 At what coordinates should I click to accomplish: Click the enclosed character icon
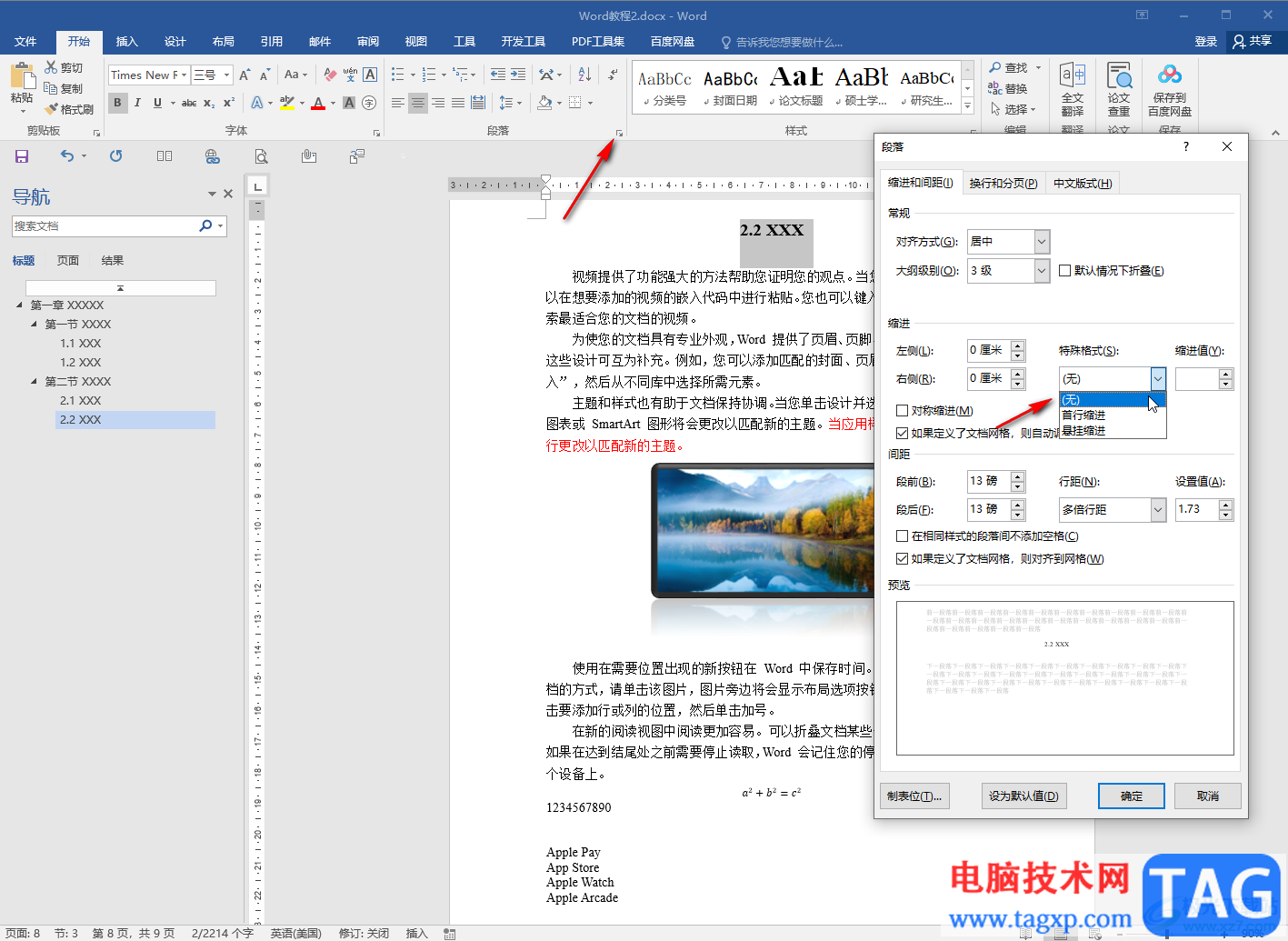coord(369,103)
